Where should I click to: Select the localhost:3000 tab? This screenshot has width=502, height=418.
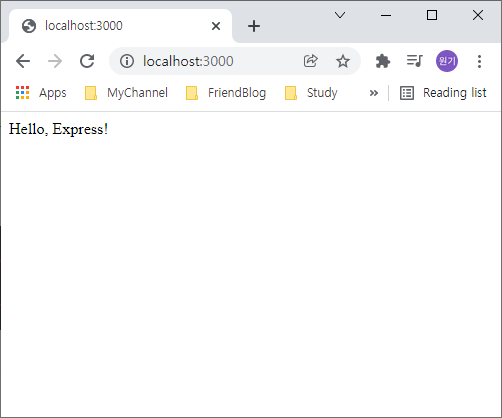tap(120, 26)
